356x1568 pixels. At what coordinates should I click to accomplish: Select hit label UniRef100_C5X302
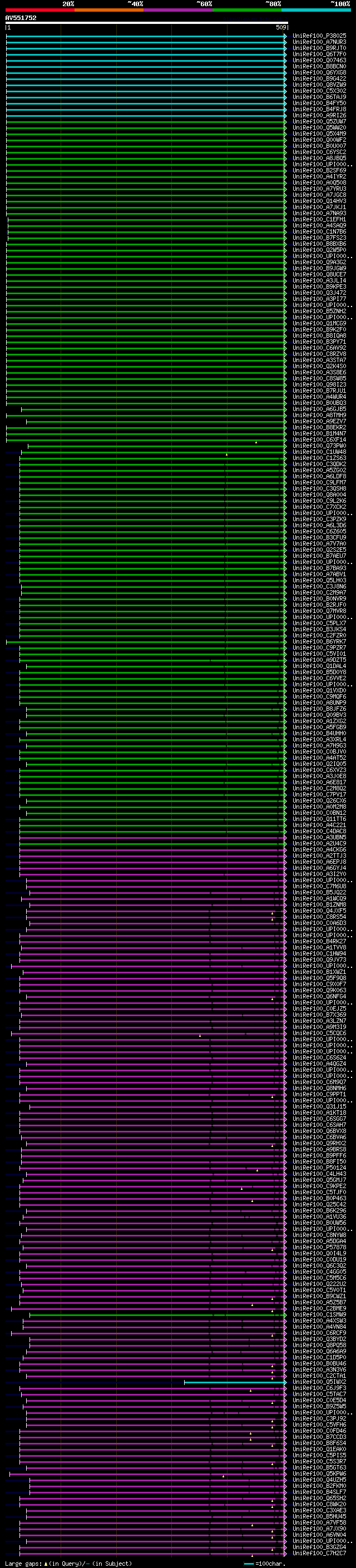click(319, 91)
